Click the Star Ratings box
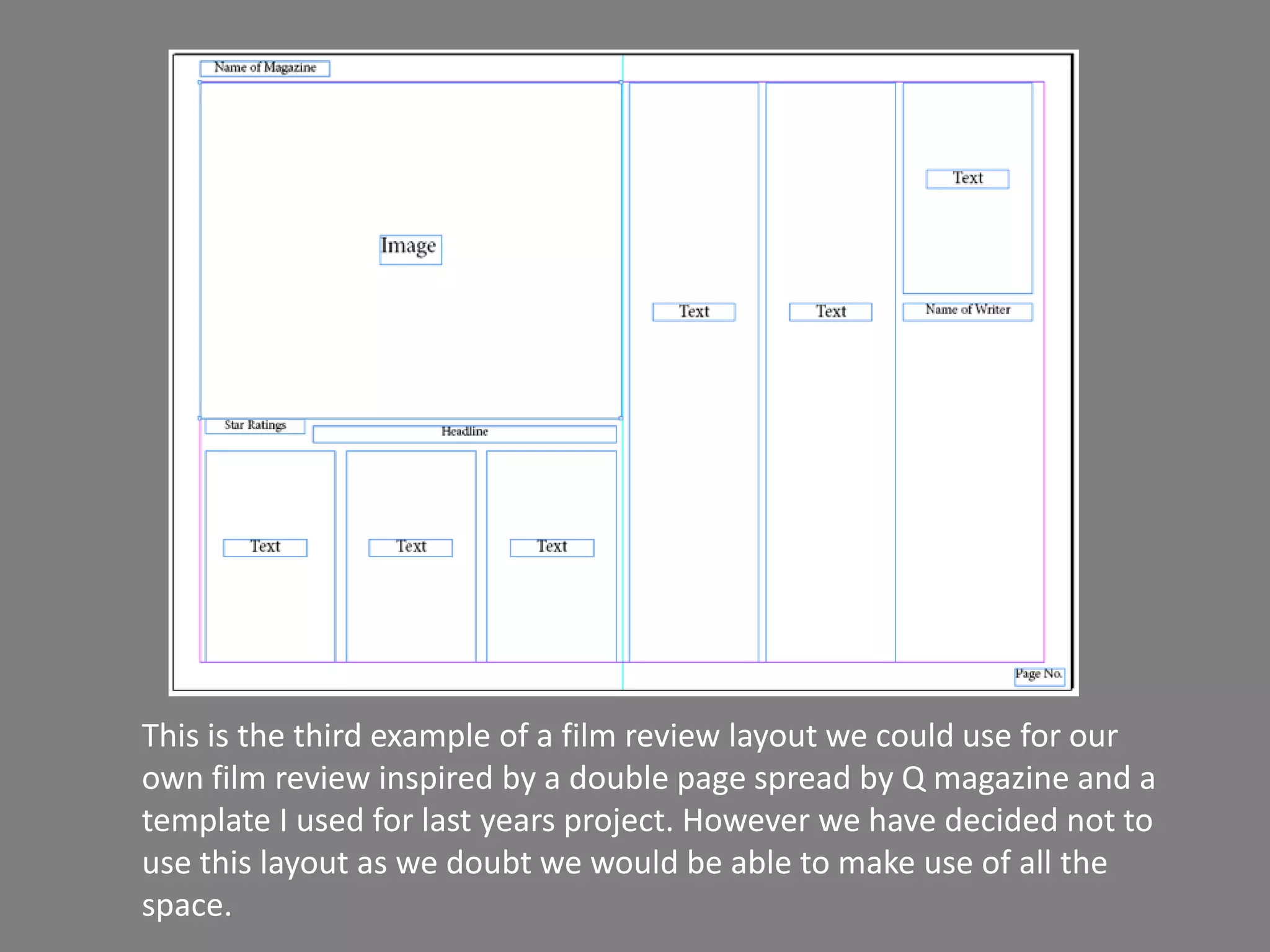 (x=255, y=426)
